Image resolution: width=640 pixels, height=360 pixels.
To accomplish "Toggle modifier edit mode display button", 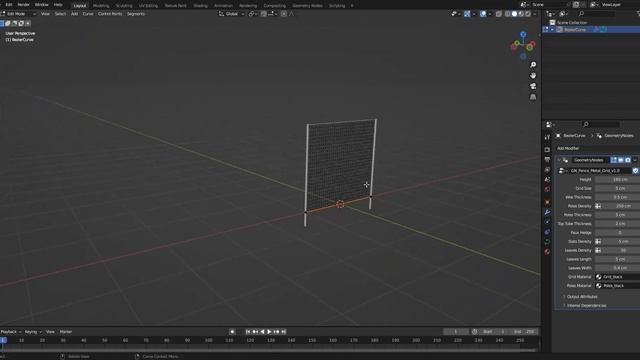I will [x=613, y=160].
